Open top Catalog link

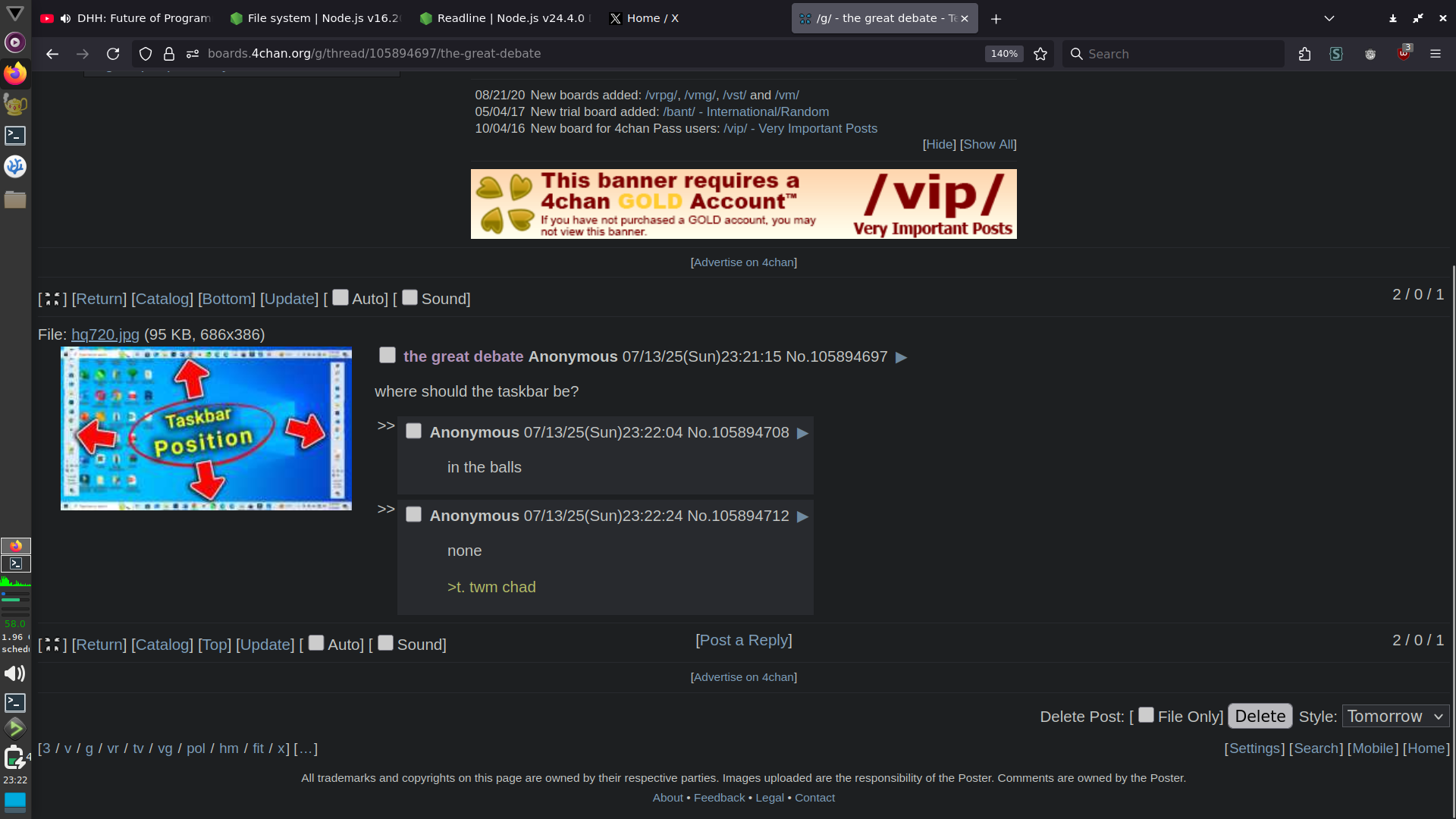162,299
